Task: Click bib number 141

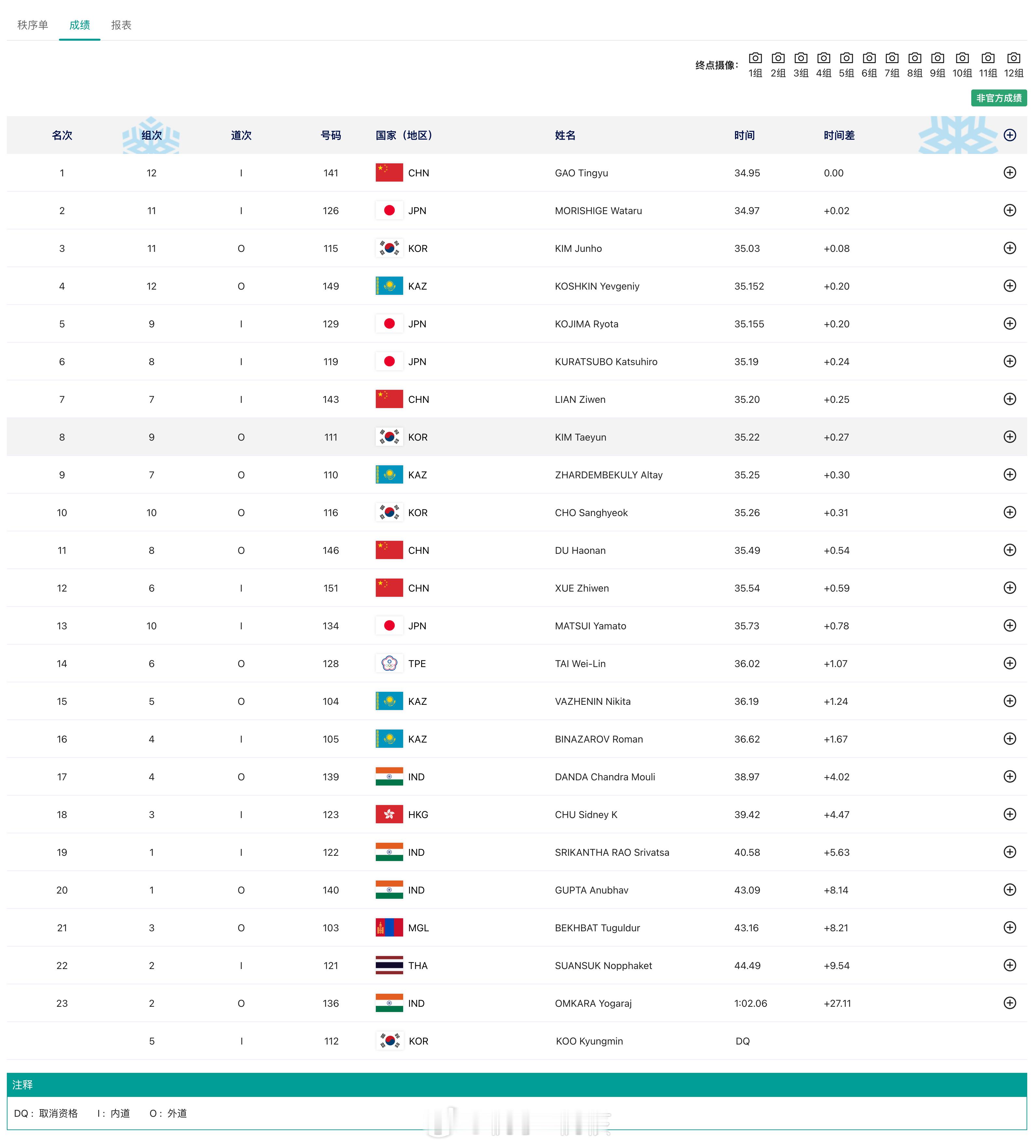Action: (331, 173)
